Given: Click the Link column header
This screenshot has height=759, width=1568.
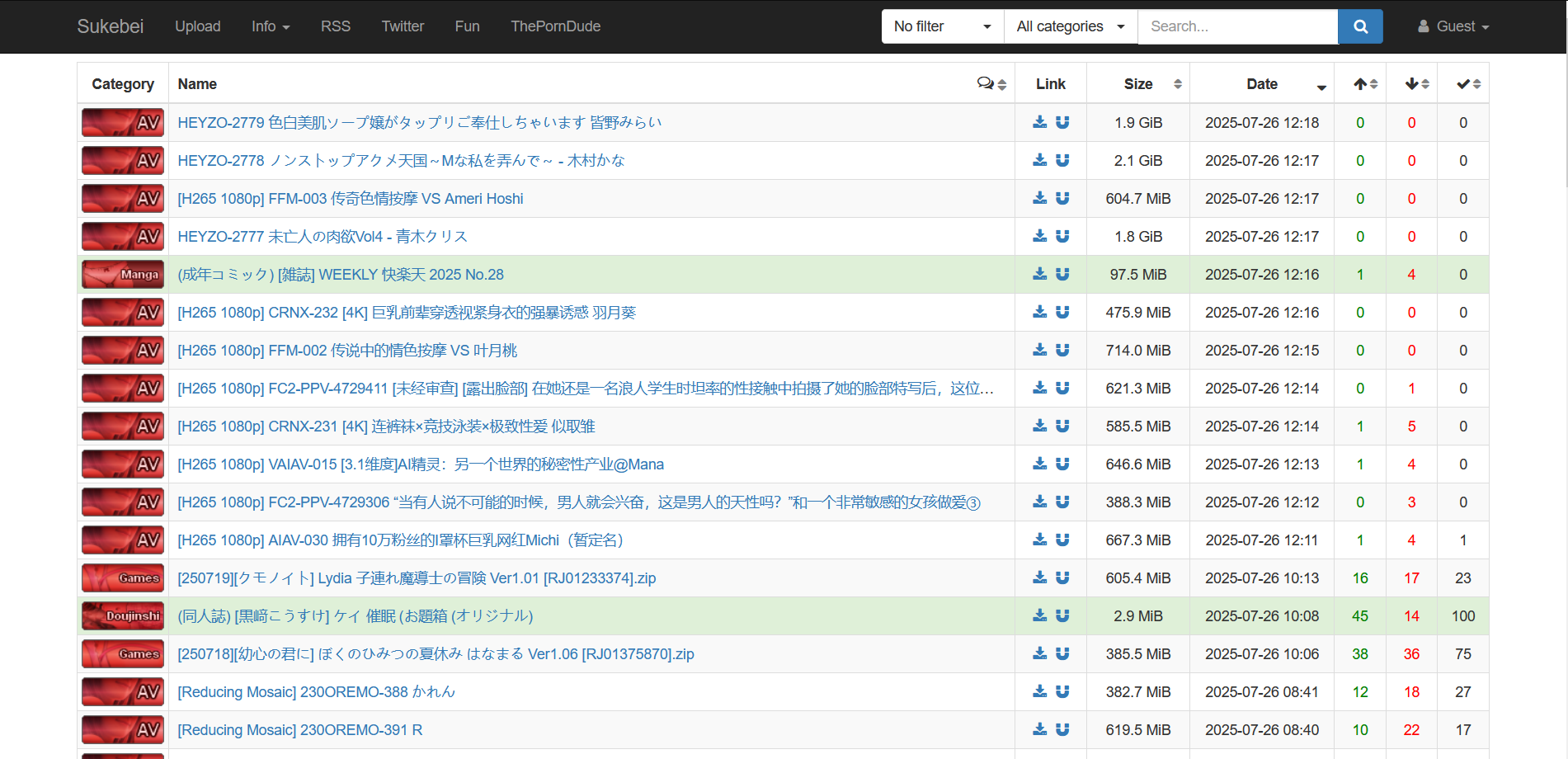Looking at the screenshot, I should 1051,83.
